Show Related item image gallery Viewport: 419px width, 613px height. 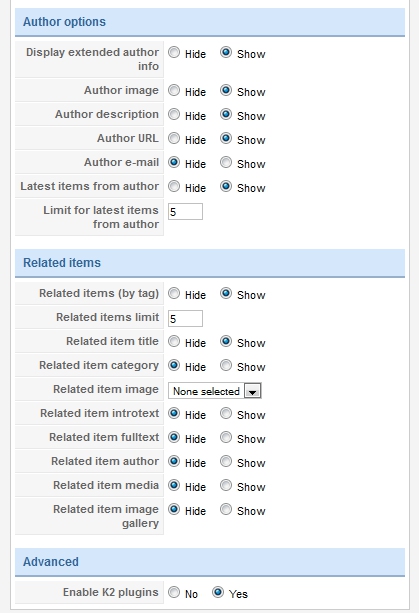tap(226, 509)
